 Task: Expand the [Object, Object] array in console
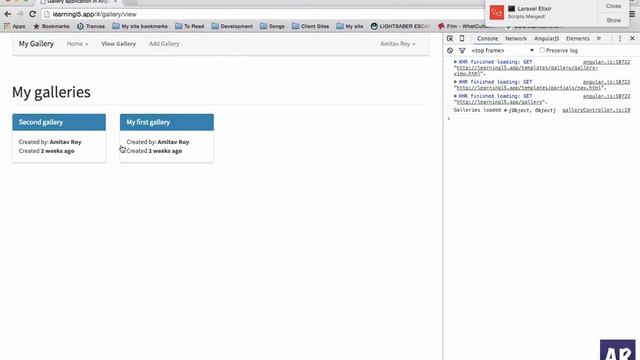coord(506,110)
